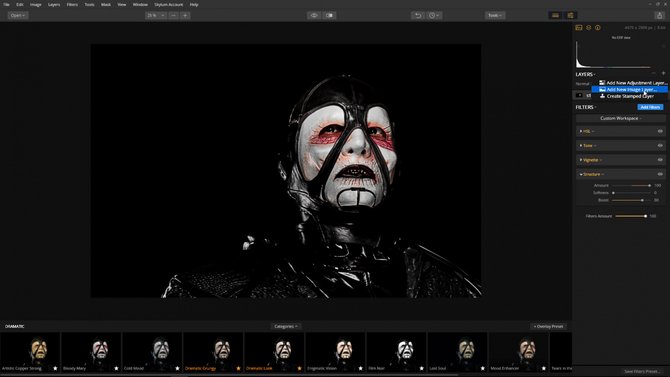The image size is (670, 377).
Task: Click the zoom out minus button
Action: (x=173, y=15)
